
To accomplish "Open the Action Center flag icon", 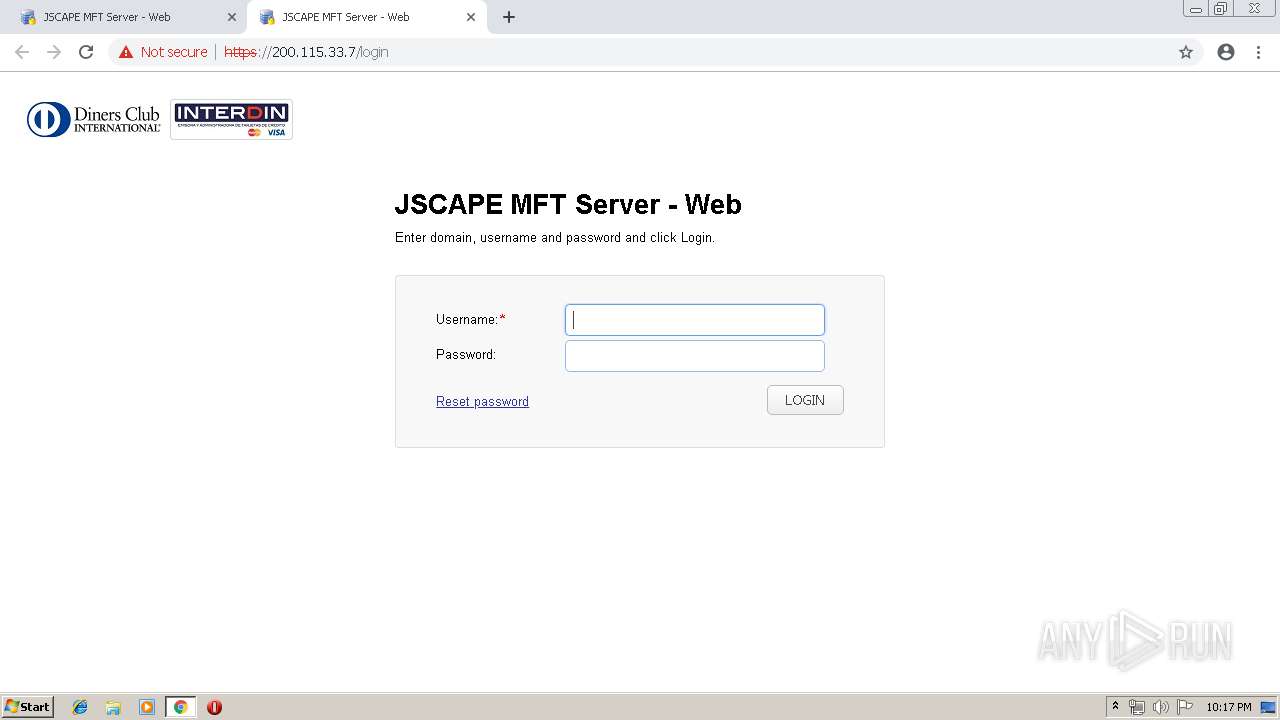I will coord(1185,707).
